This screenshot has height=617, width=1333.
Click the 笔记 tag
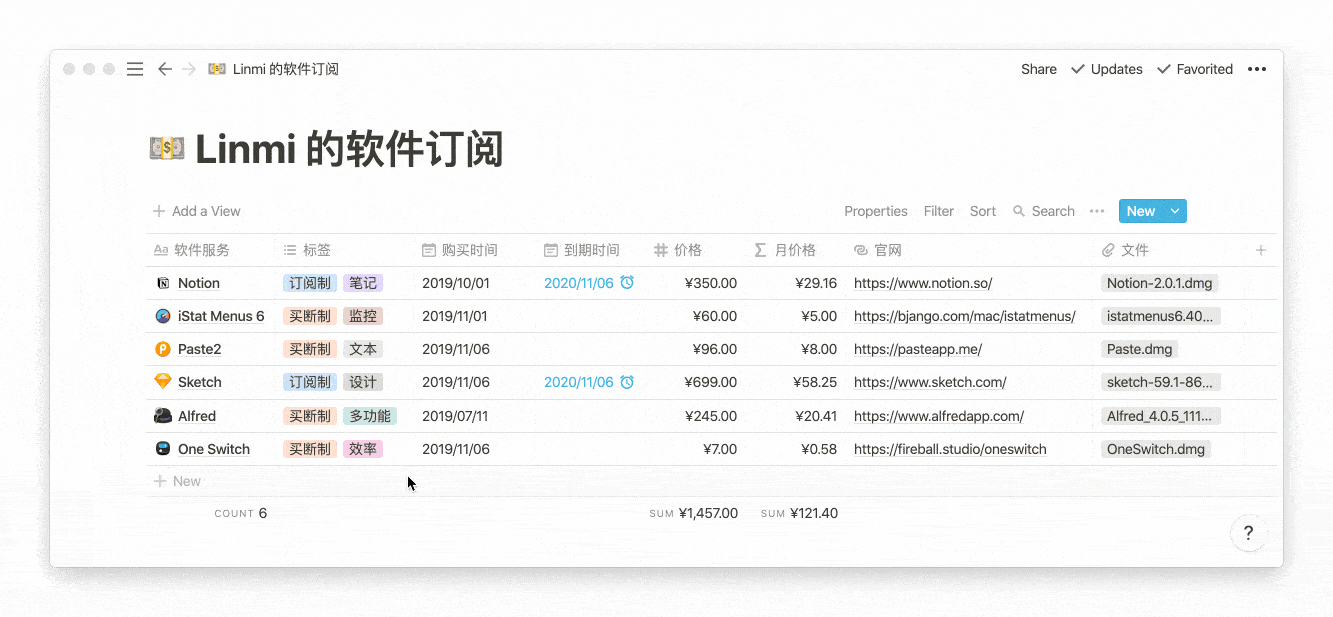(x=363, y=283)
